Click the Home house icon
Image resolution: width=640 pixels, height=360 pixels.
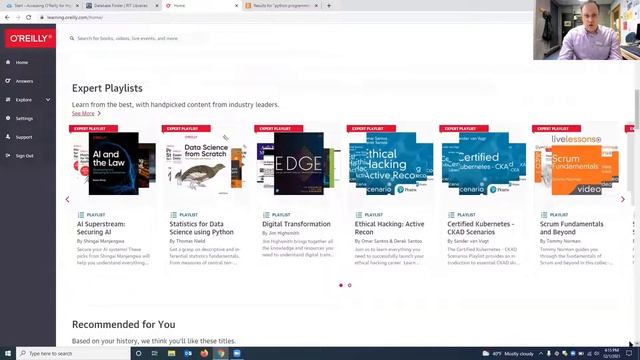pos(8,62)
